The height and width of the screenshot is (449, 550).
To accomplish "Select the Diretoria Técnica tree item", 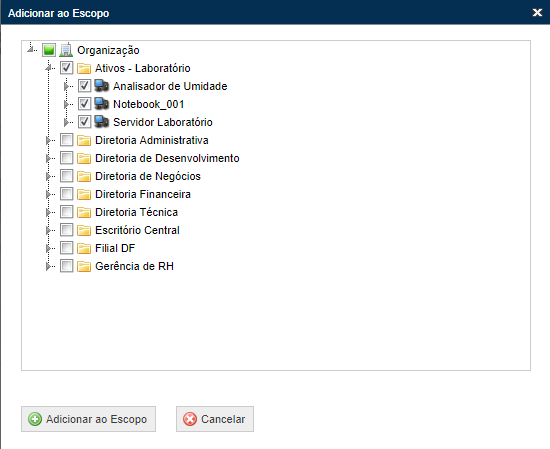I will tap(136, 212).
